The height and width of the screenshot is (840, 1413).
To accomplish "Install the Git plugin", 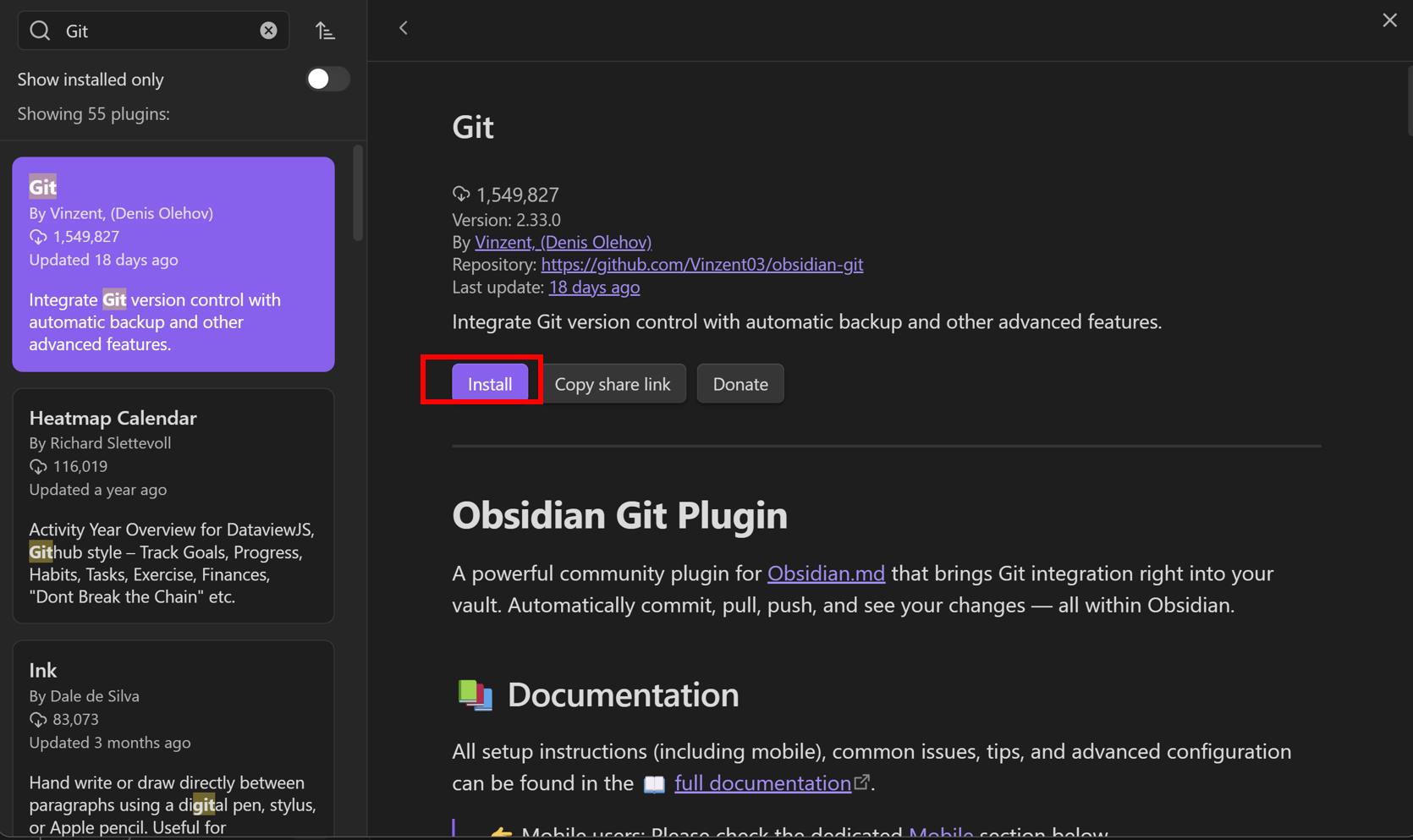I will 490,384.
